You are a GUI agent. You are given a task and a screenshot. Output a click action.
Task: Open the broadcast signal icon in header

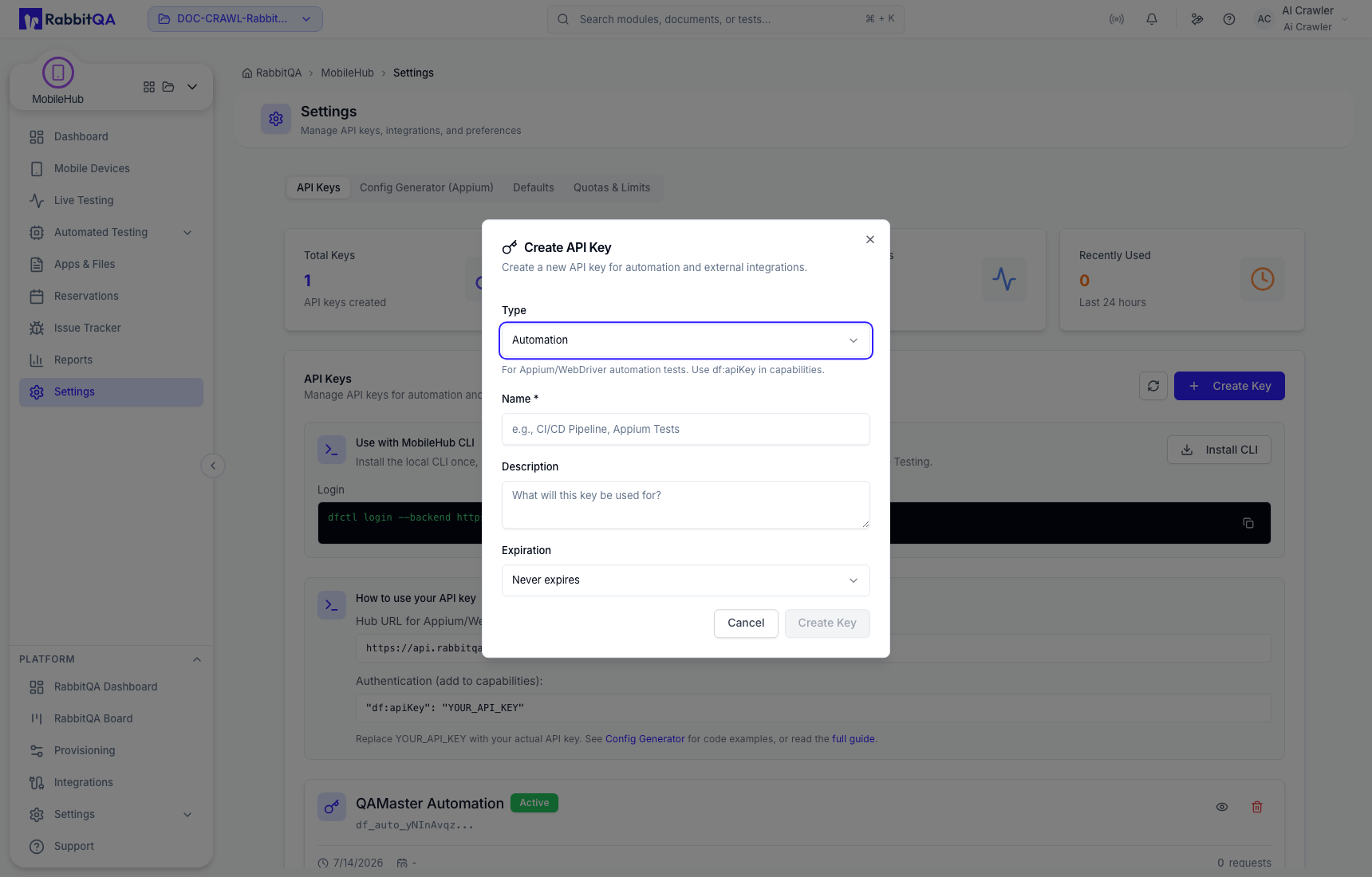pos(1117,19)
